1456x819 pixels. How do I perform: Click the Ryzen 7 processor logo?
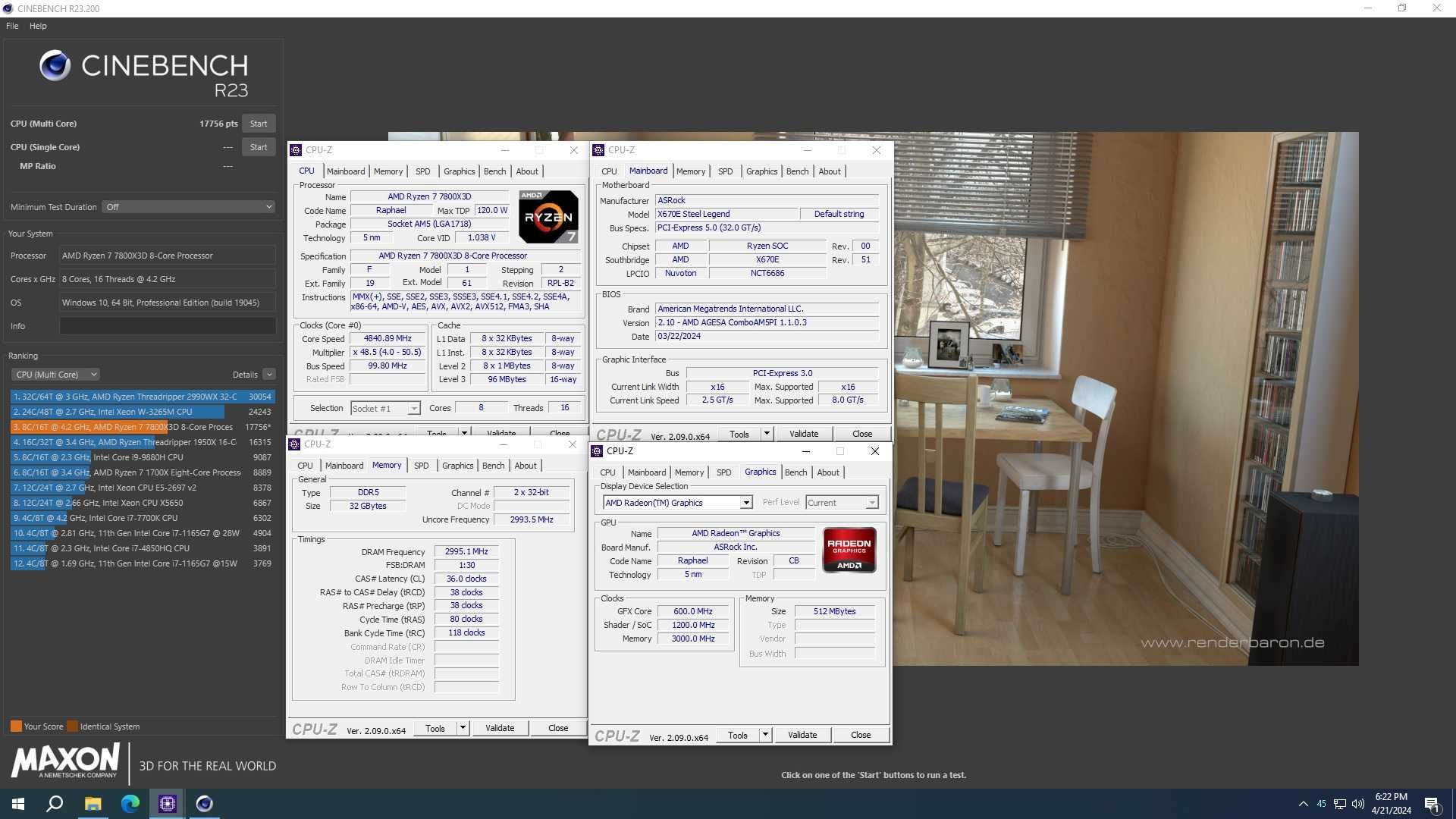tap(548, 217)
